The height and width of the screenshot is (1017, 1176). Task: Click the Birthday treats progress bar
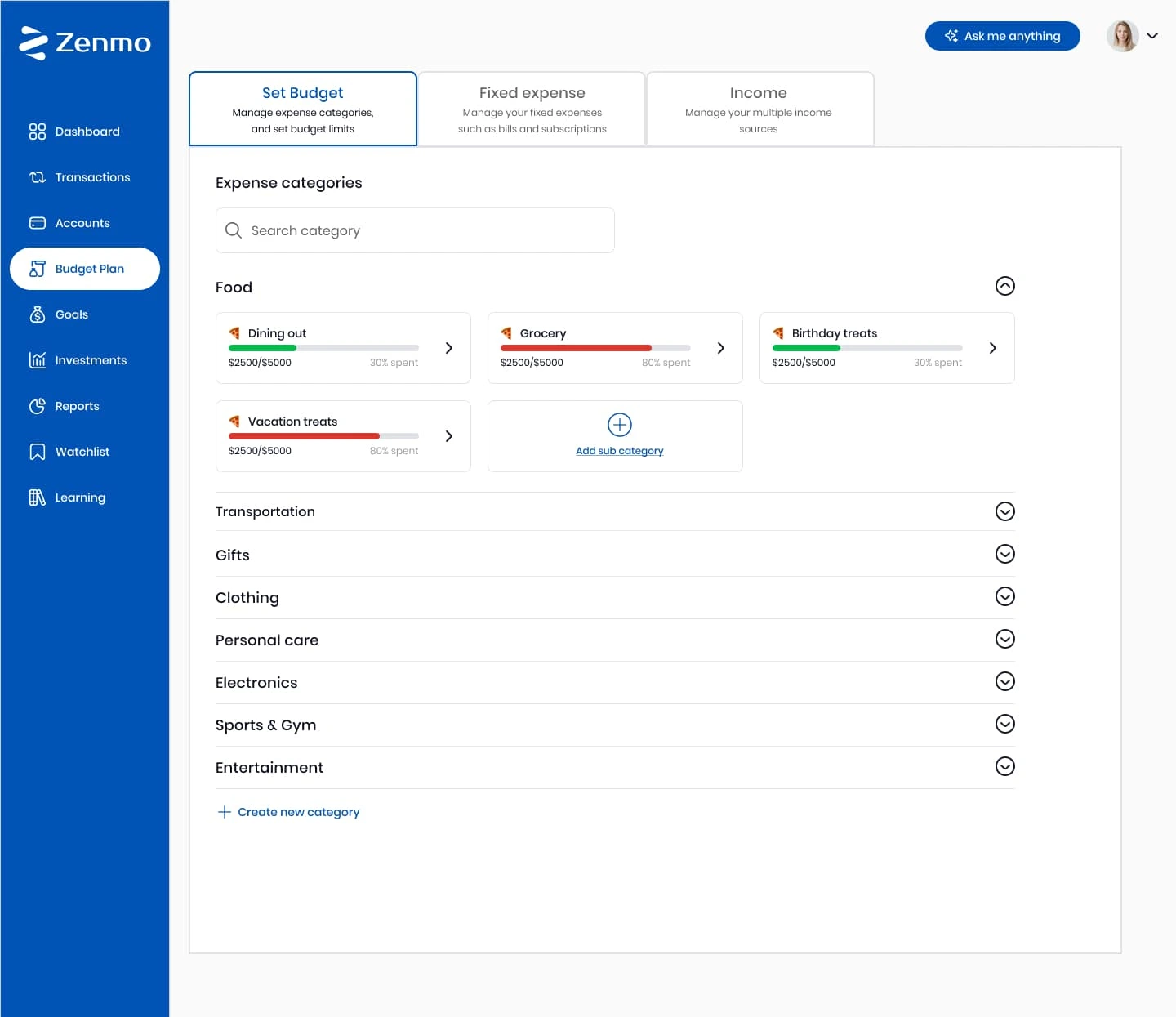pos(867,348)
